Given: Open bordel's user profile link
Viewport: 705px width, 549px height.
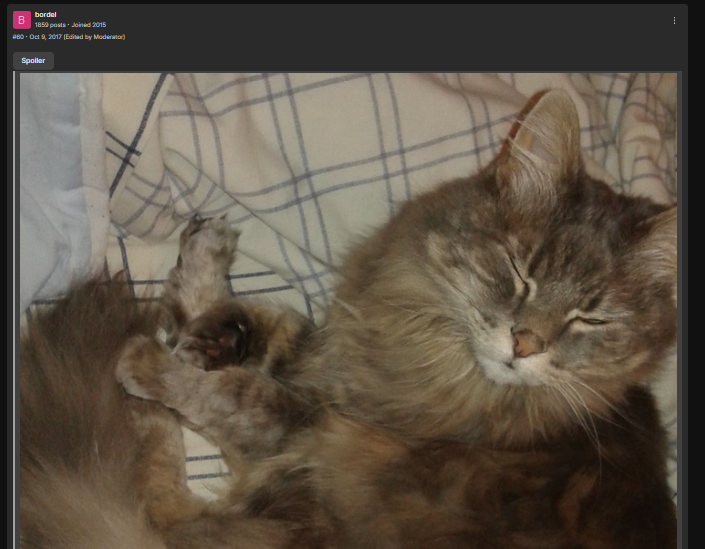Looking at the screenshot, I should tap(45, 15).
